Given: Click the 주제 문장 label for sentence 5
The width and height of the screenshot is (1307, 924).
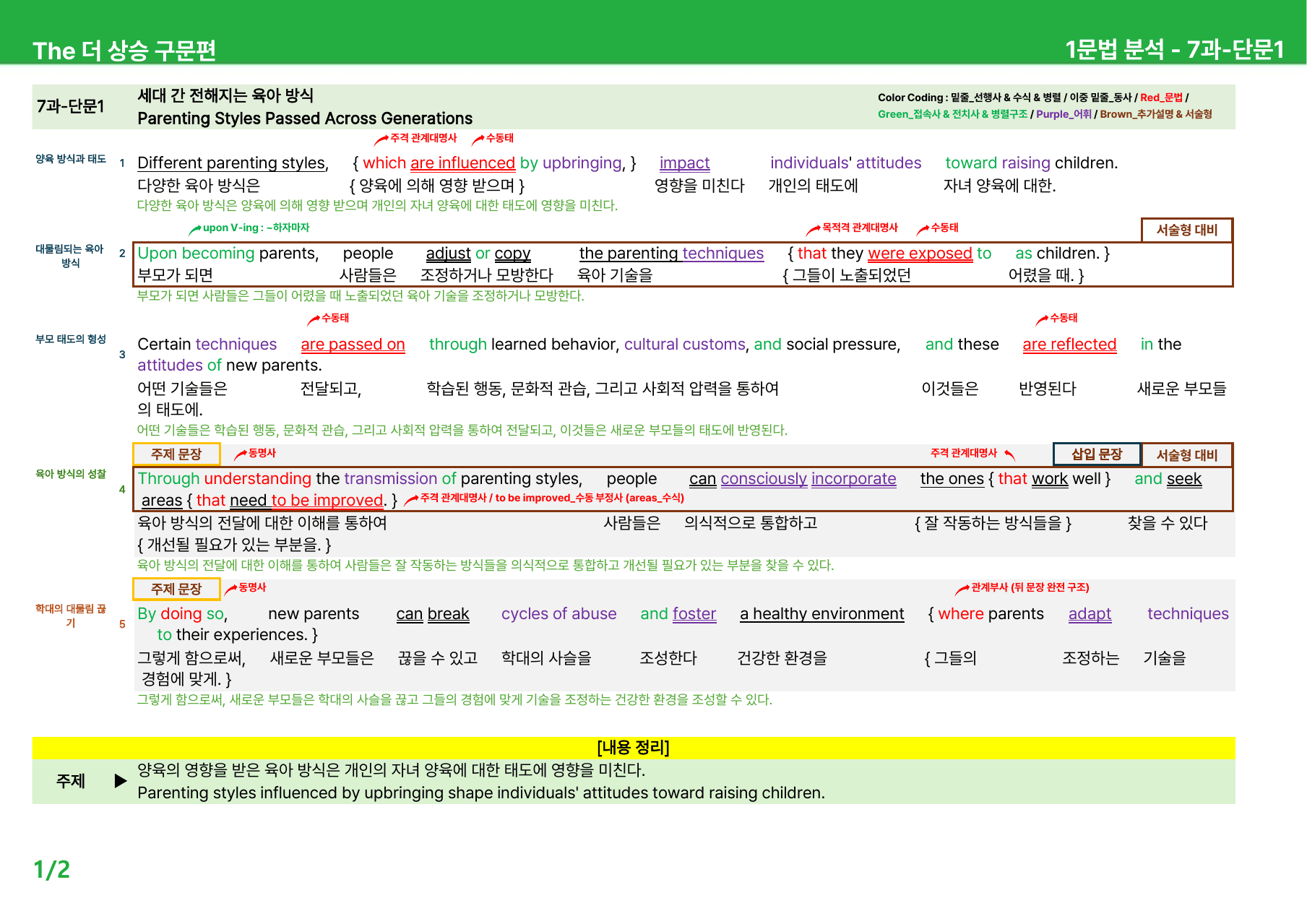Looking at the screenshot, I should 176,590.
